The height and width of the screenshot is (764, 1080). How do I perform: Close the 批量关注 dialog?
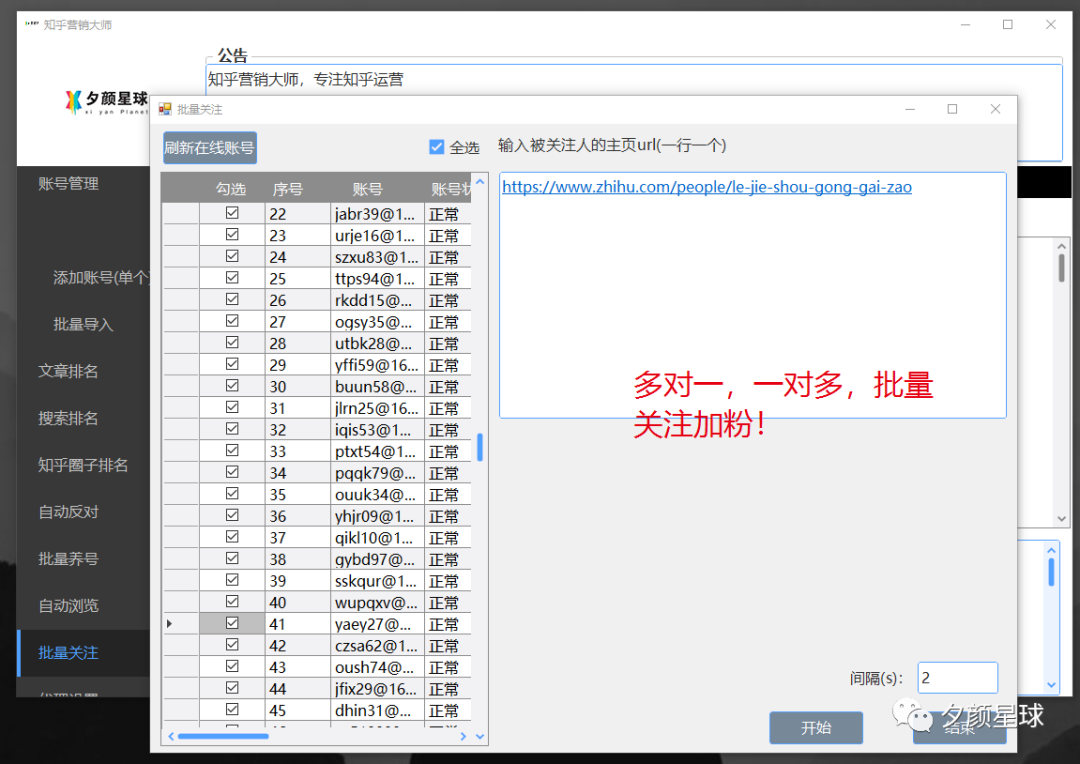tap(995, 109)
